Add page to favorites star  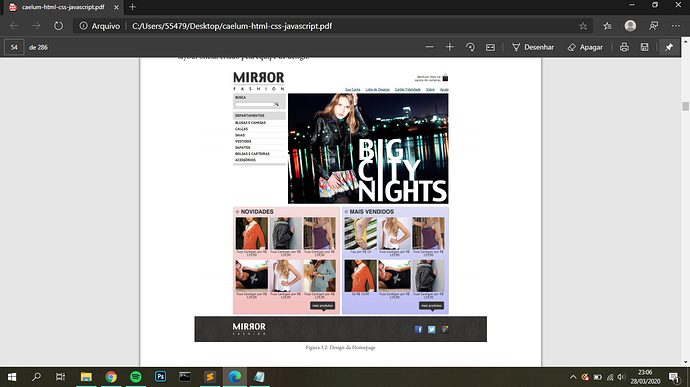[x=583, y=26]
